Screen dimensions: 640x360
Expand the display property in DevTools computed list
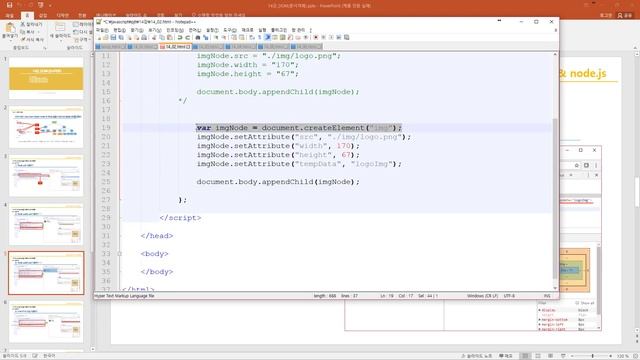click(x=540, y=310)
